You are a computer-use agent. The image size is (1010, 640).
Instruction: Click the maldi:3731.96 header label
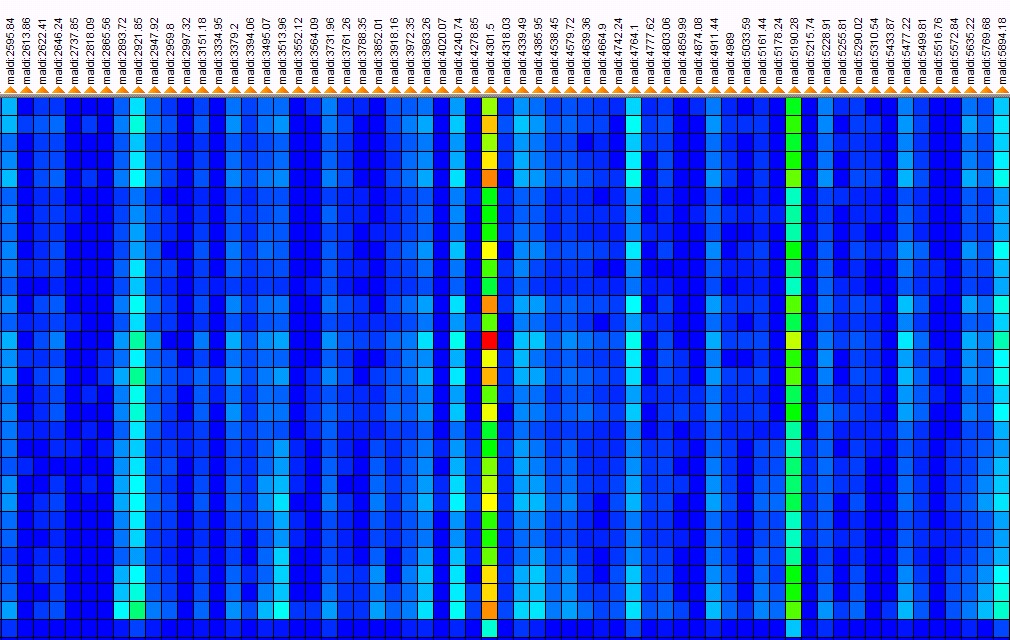[x=330, y=51]
